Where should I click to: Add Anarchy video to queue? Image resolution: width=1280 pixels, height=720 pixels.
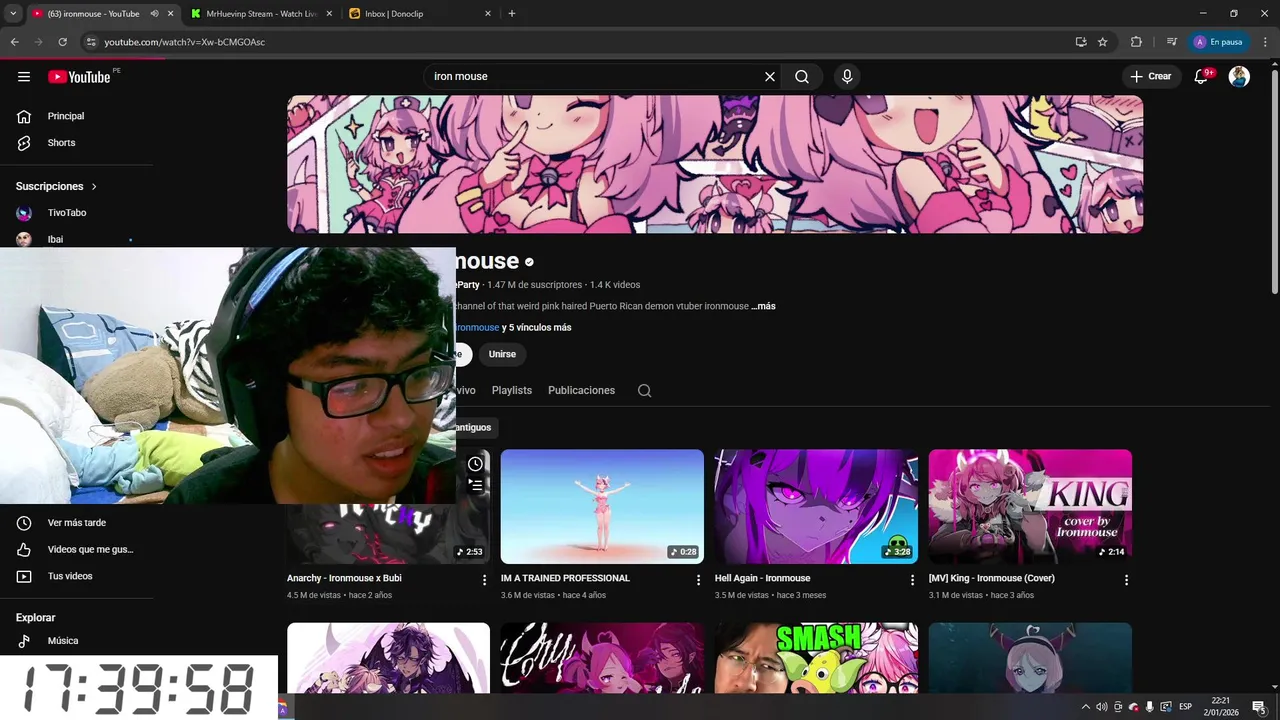[x=475, y=485]
